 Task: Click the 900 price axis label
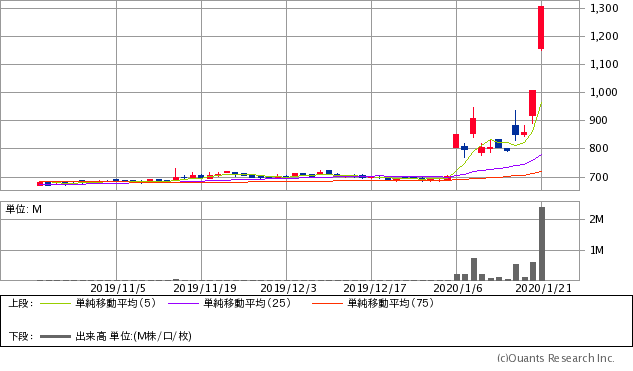click(x=599, y=120)
